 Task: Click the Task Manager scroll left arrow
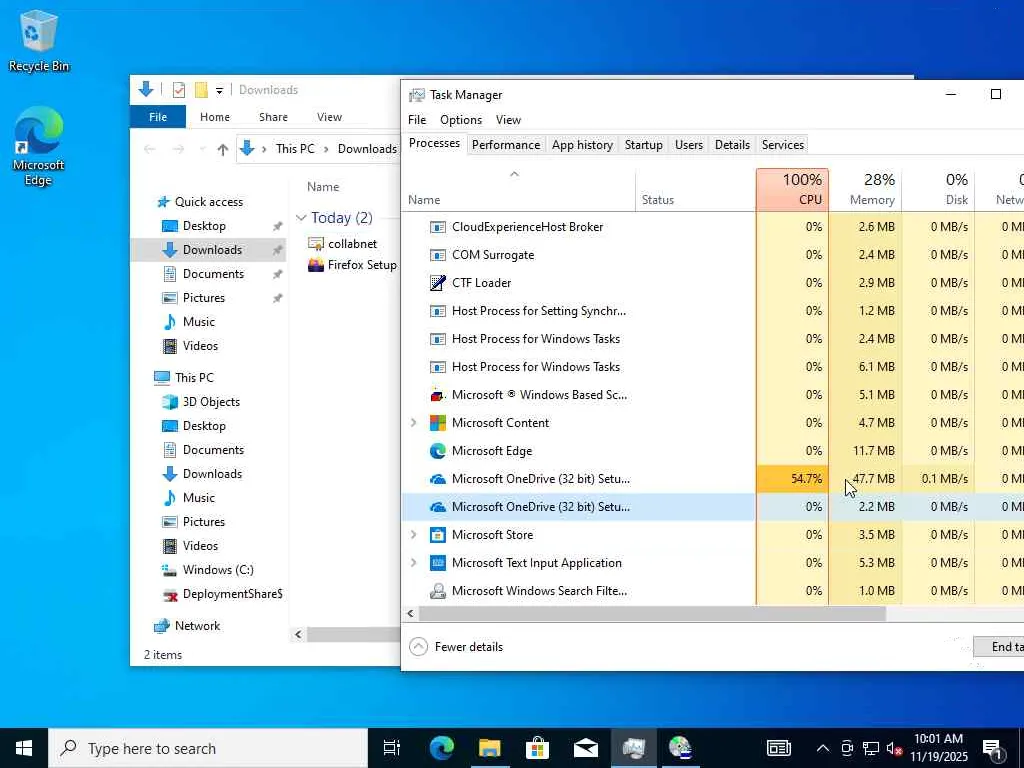pyautogui.click(x=410, y=614)
